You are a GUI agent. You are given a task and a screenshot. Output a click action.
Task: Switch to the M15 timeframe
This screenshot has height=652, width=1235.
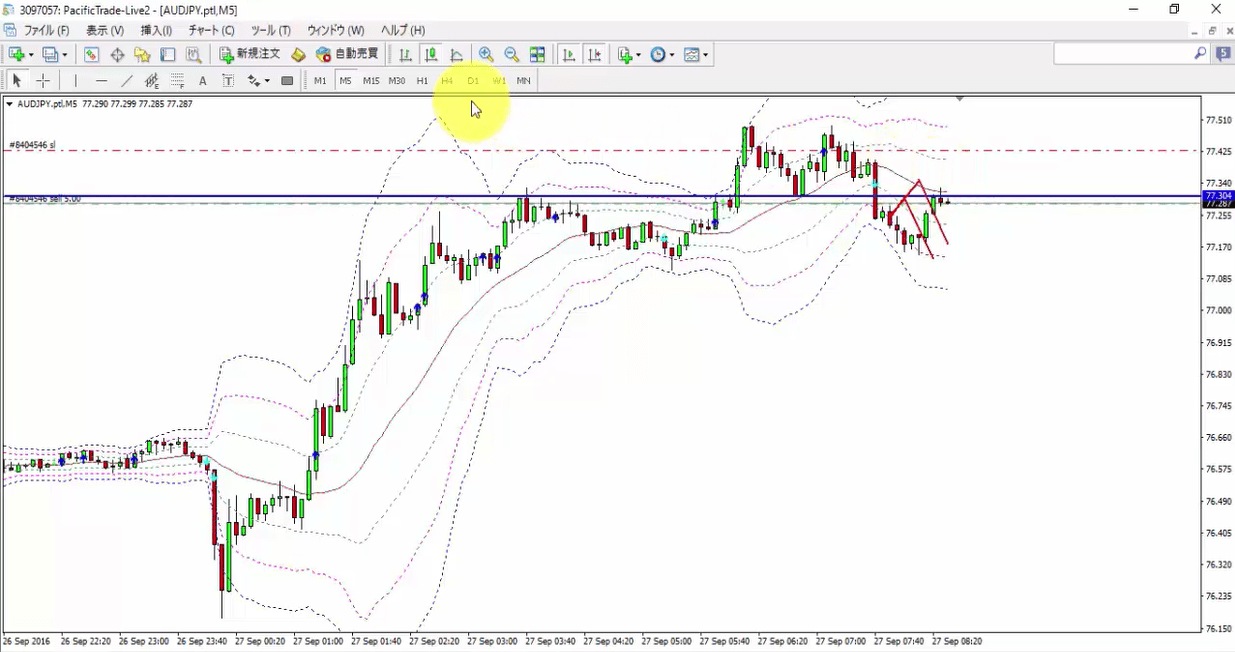click(371, 80)
